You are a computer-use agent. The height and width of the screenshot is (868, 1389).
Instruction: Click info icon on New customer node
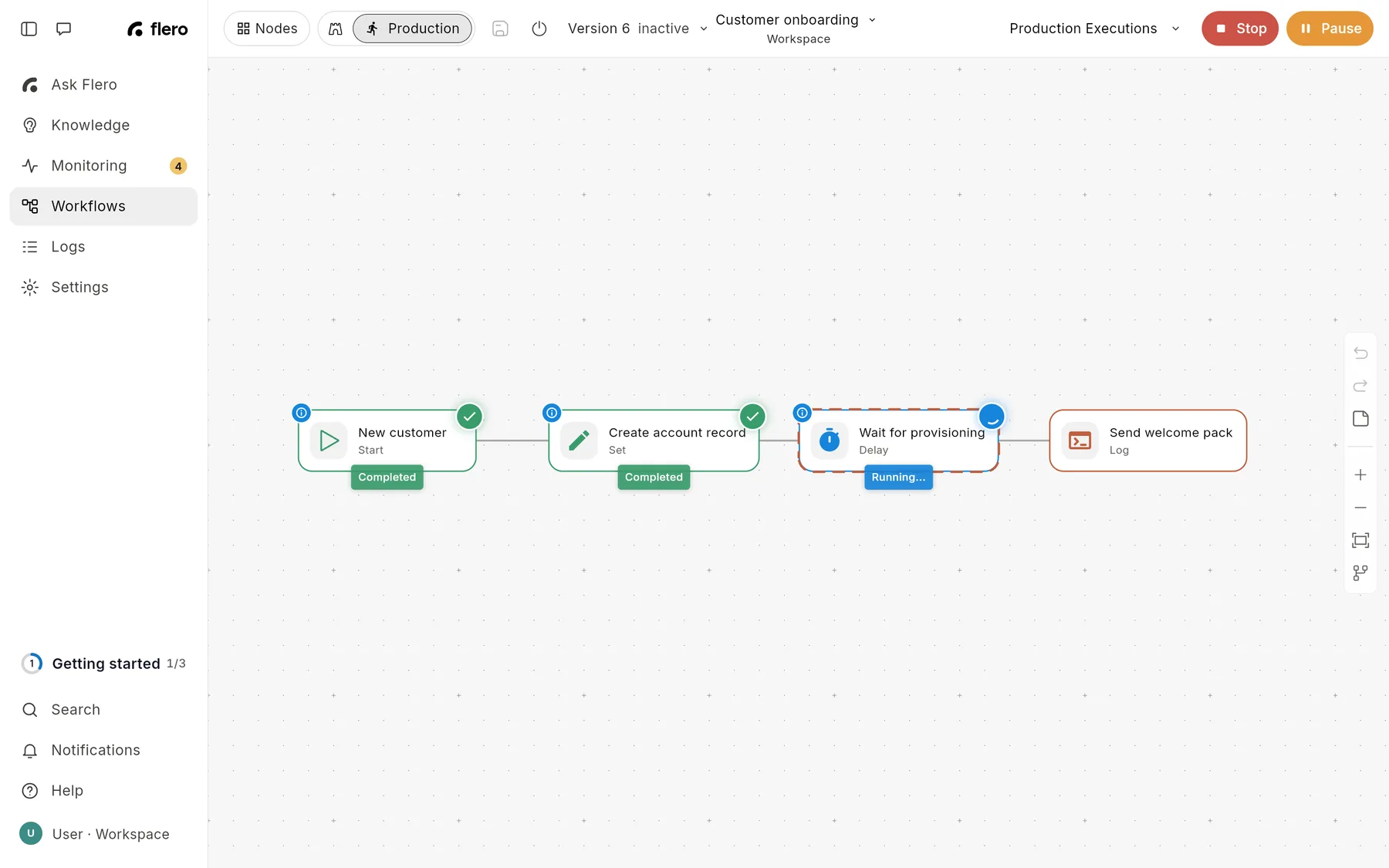tap(302, 413)
